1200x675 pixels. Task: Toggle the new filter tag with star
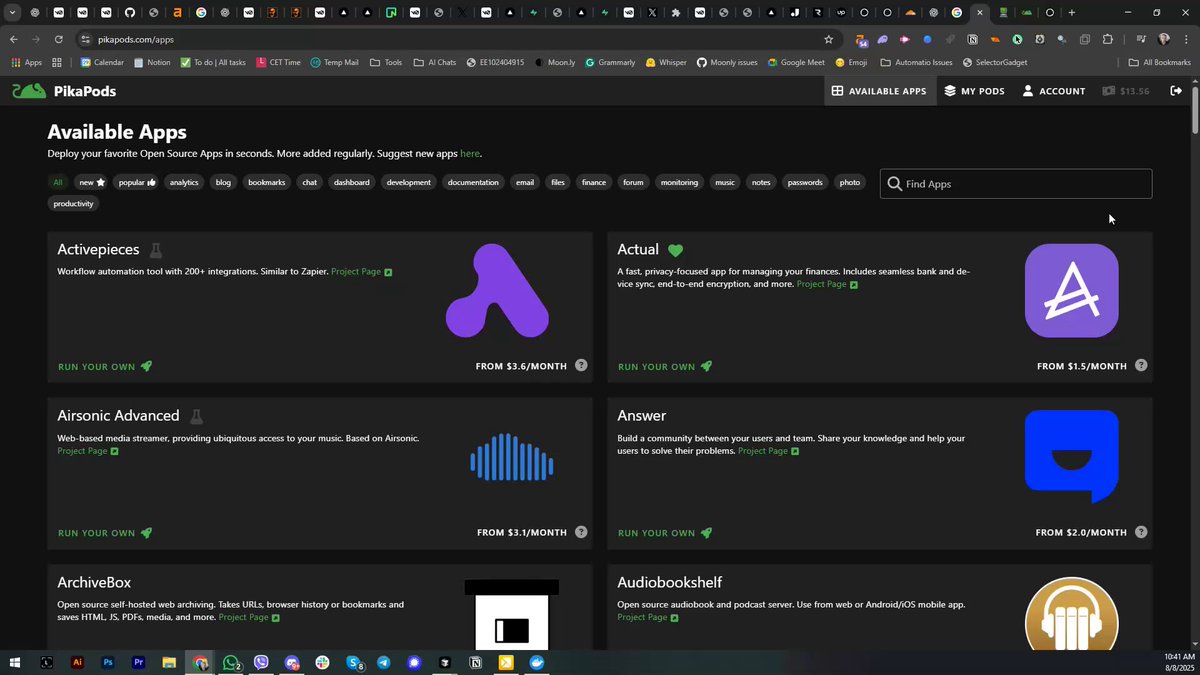click(92, 182)
